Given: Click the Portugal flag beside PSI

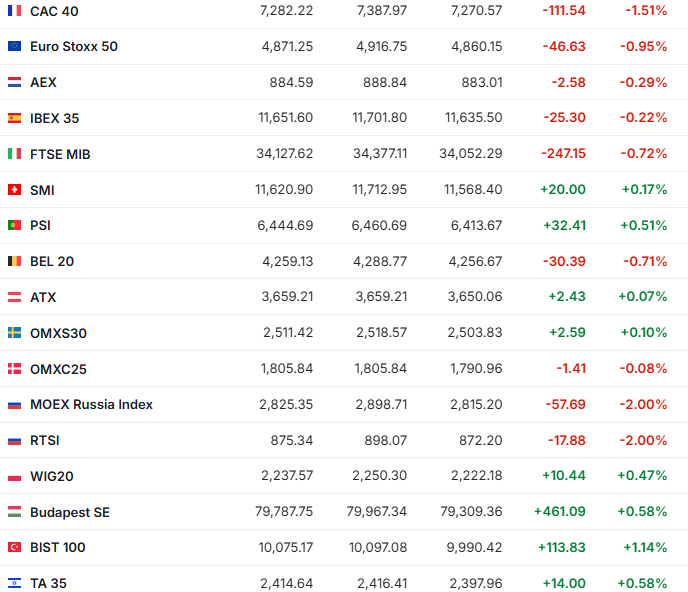Looking at the screenshot, I should [x=14, y=226].
